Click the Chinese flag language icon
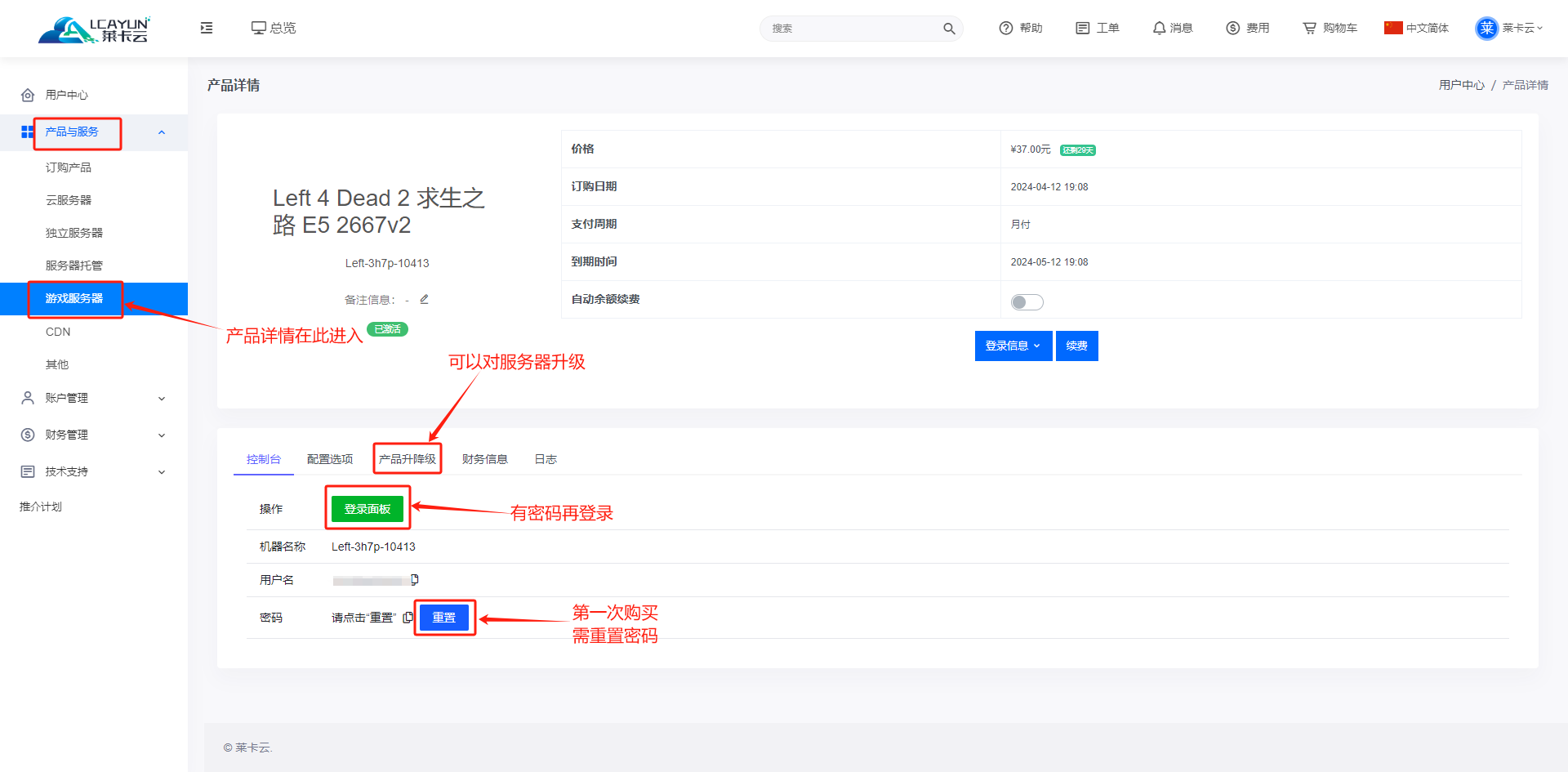This screenshot has width=1568, height=772. [x=1393, y=28]
